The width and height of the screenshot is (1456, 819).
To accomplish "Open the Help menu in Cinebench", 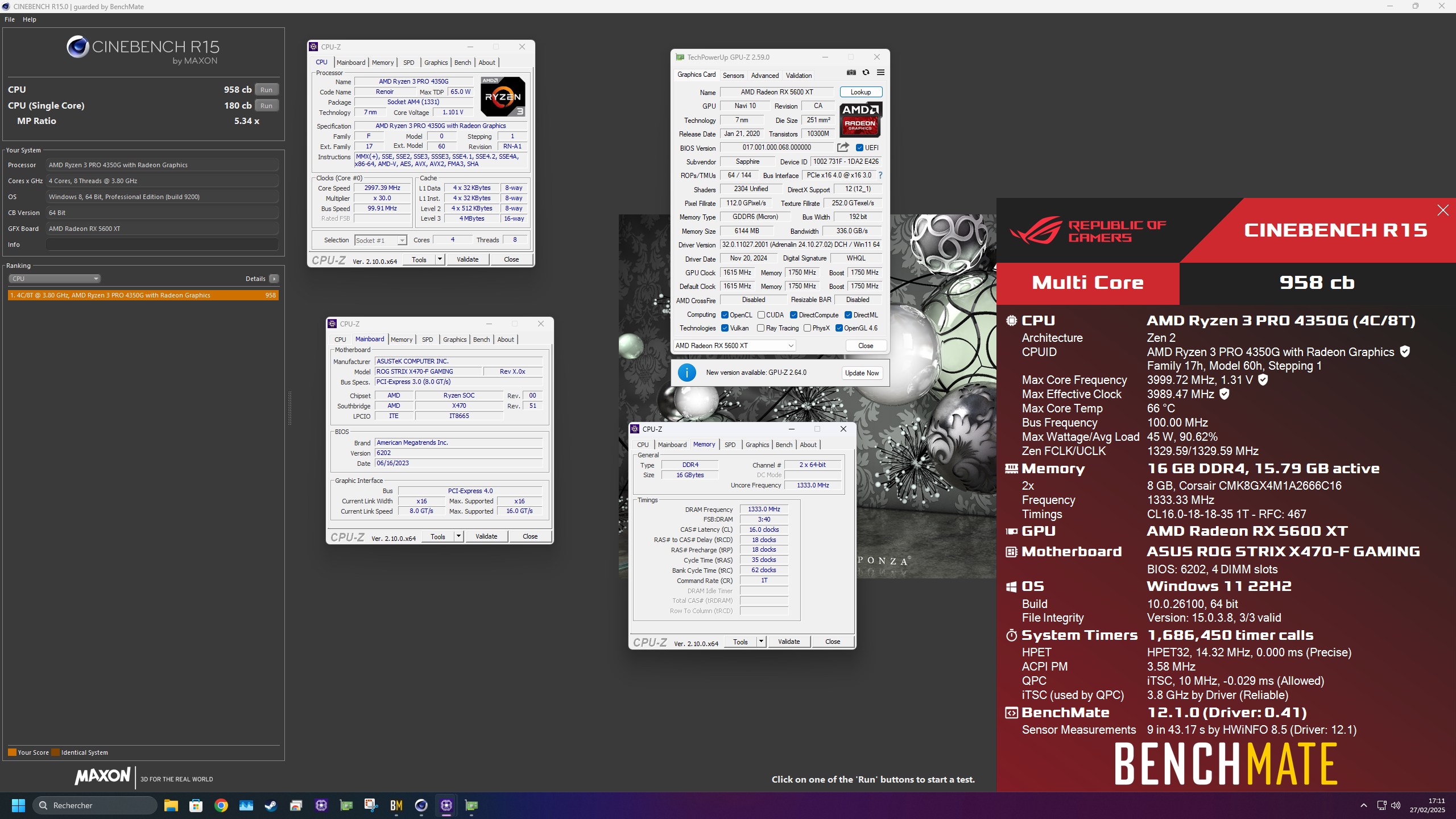I will (x=30, y=19).
